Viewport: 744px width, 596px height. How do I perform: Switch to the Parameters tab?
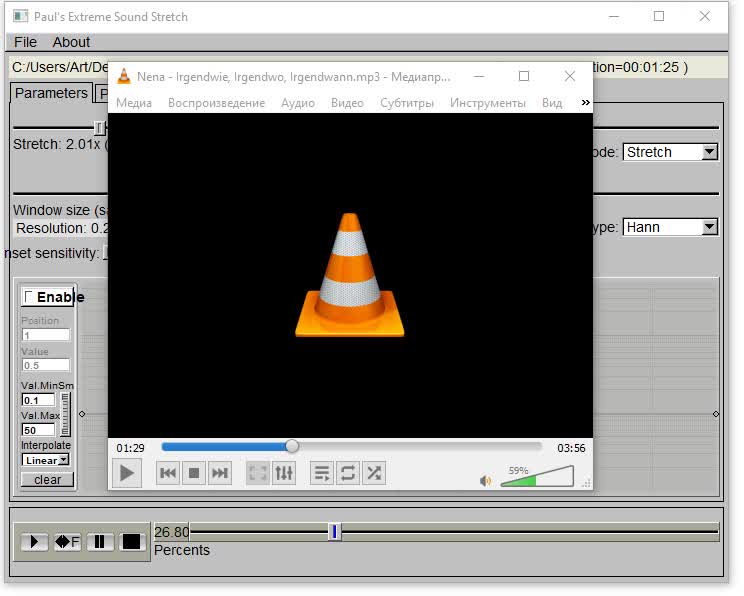(x=51, y=93)
